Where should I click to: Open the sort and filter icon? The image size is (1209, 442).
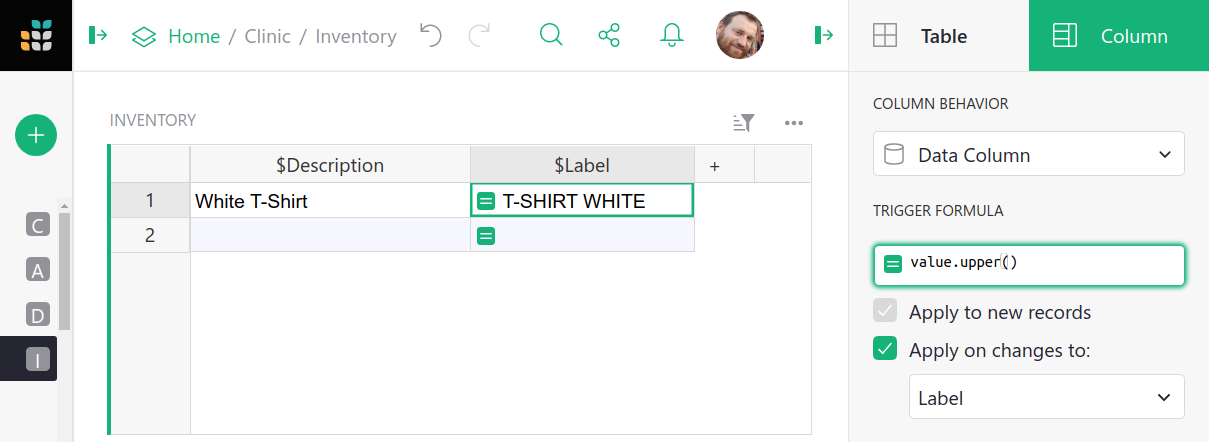click(743, 123)
